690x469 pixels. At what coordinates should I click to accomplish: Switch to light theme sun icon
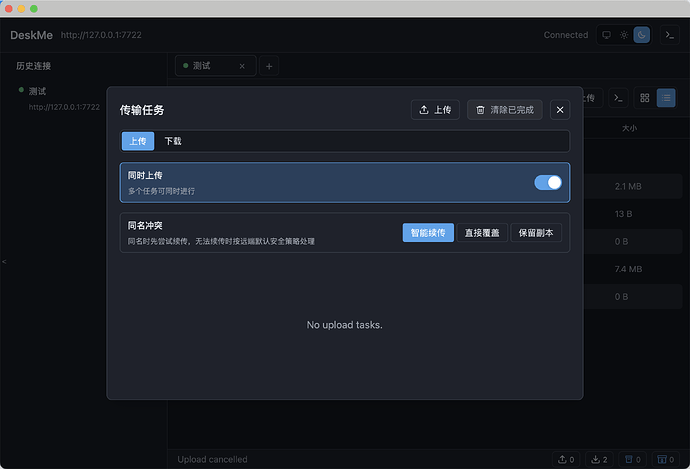(624, 35)
